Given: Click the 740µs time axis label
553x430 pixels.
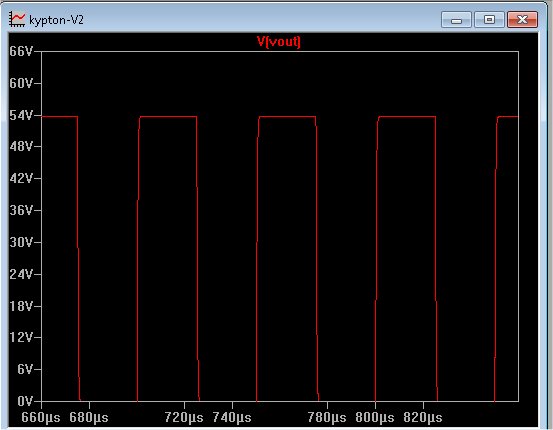Looking at the screenshot, I should [x=232, y=418].
